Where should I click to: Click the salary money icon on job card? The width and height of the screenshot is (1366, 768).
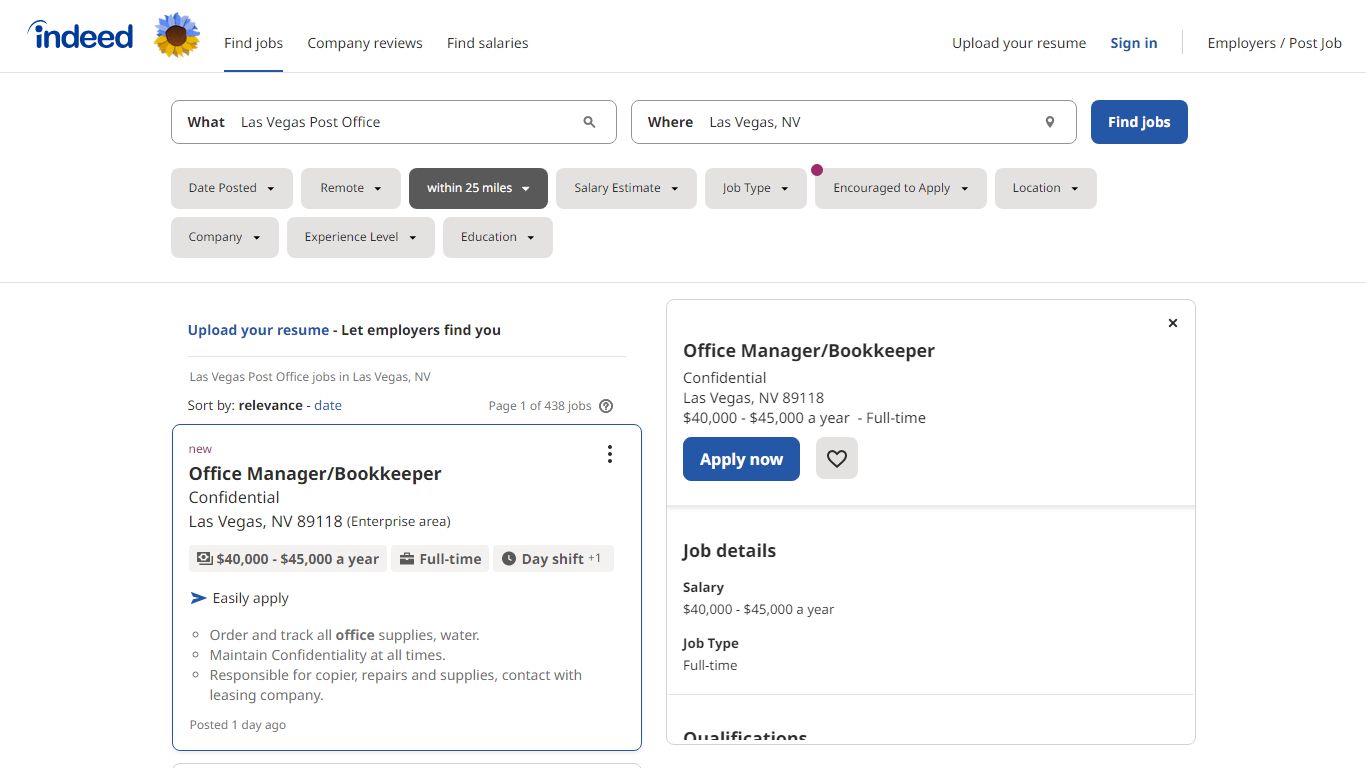click(x=205, y=559)
